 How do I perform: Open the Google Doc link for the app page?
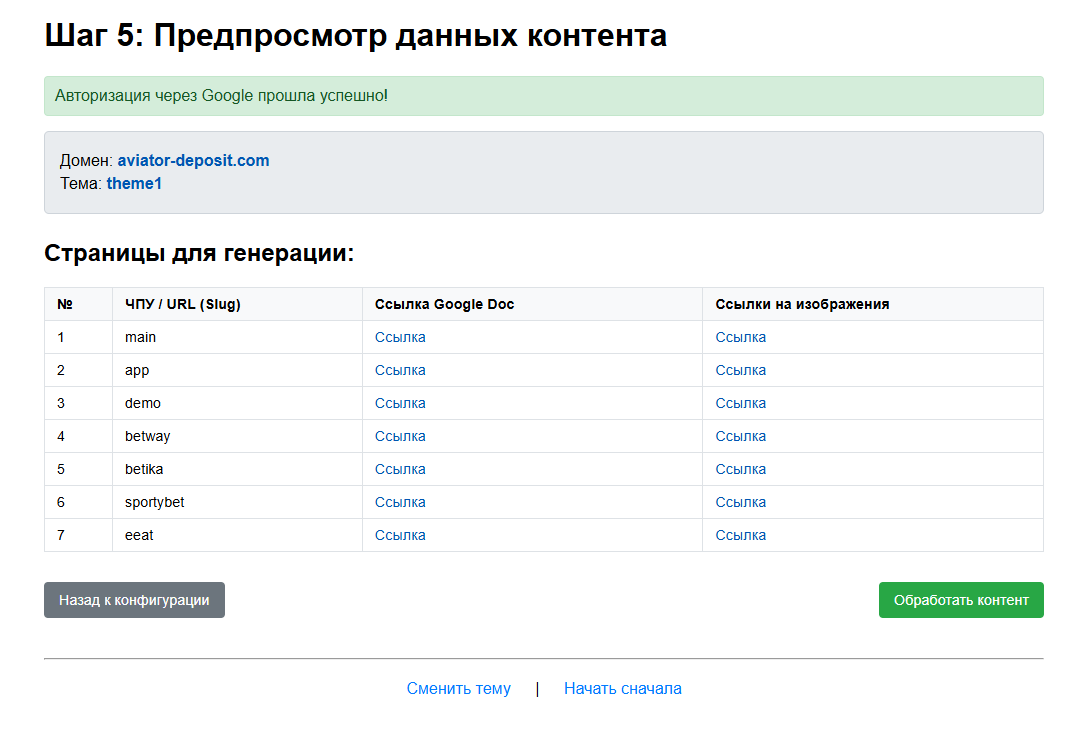click(399, 370)
